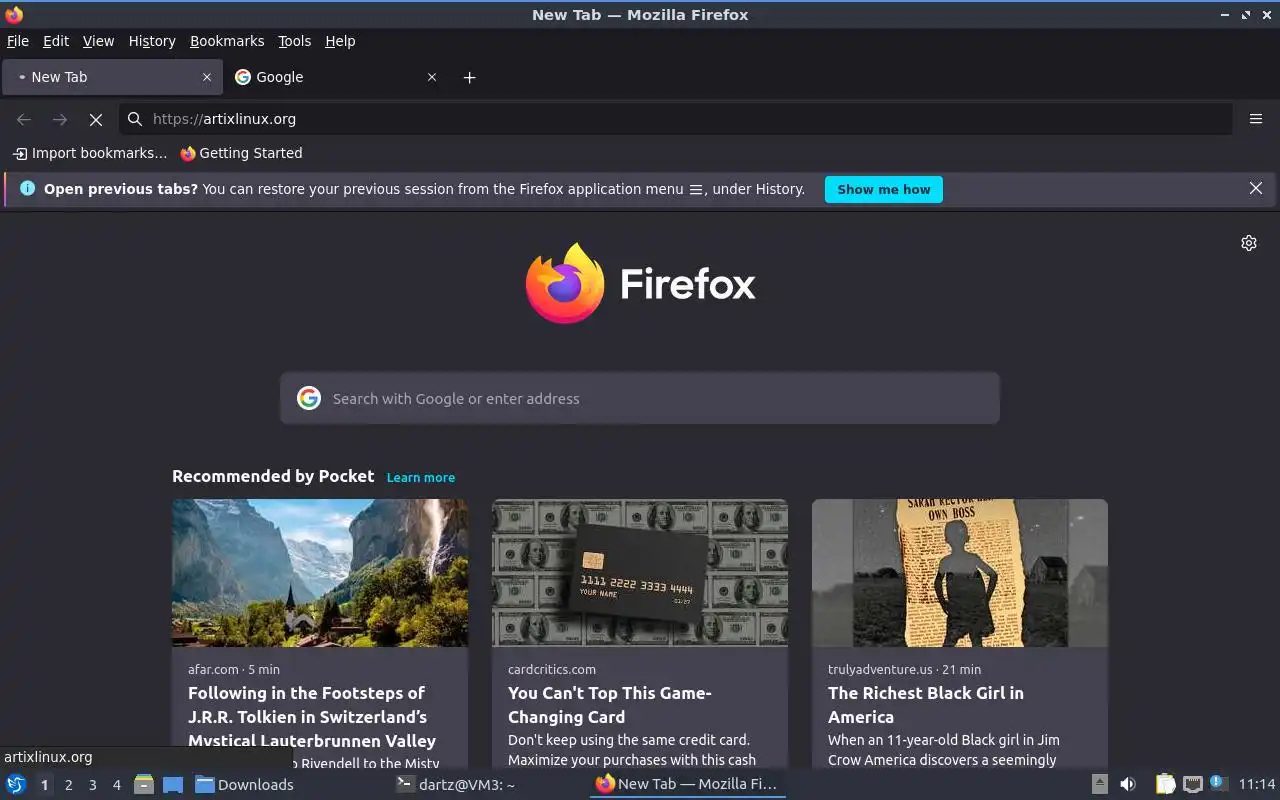Go back to previous page
The height and width of the screenshot is (800, 1280).
(24, 119)
